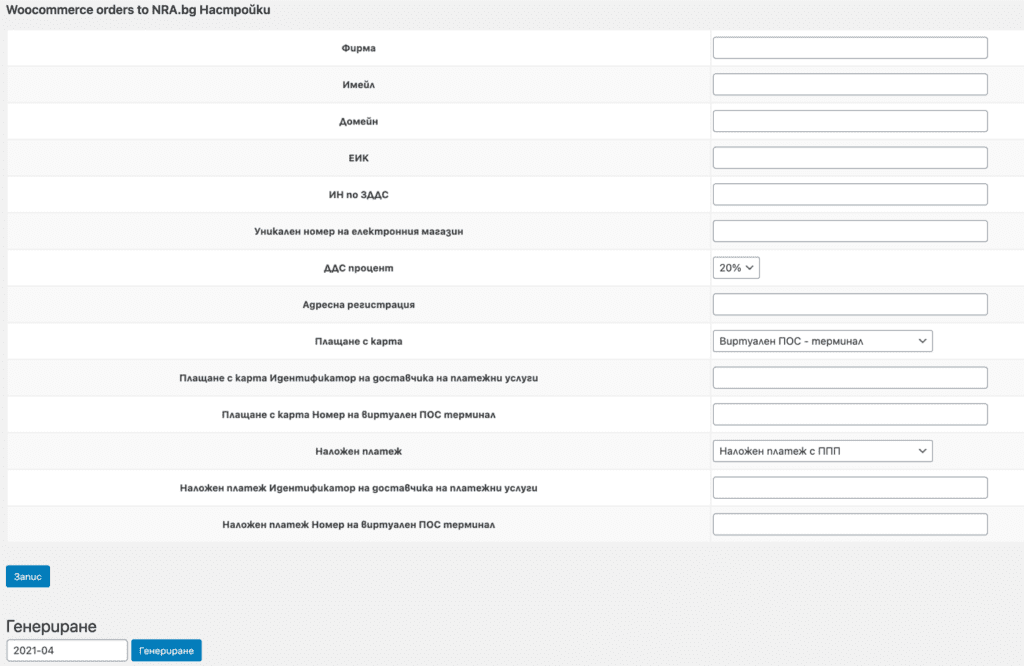1024x666 pixels.
Task: Select the Уникален номер на електронния магазин field
Action: [848, 230]
